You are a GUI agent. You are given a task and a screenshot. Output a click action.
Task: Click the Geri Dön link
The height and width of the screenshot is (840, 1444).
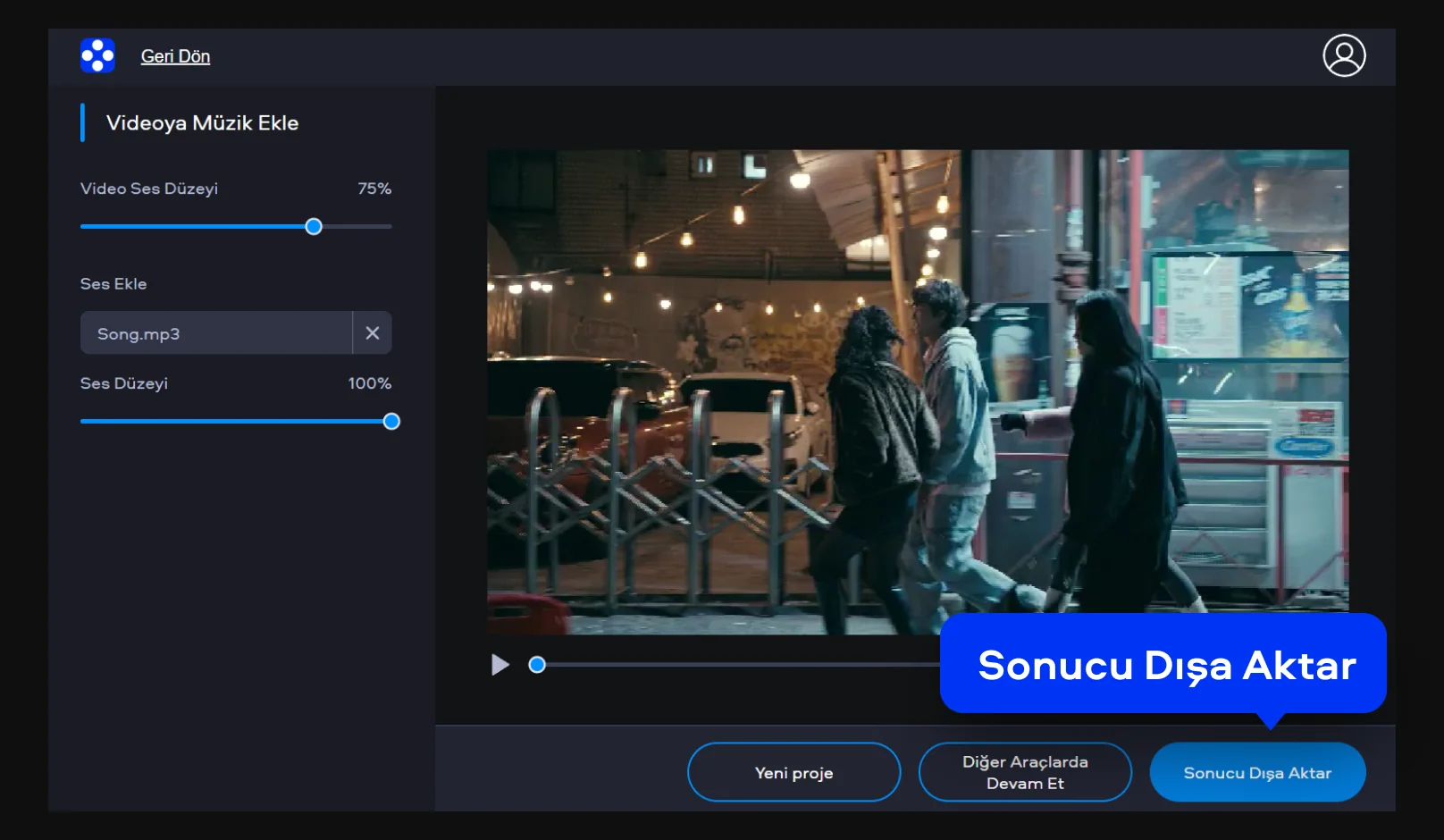point(175,56)
